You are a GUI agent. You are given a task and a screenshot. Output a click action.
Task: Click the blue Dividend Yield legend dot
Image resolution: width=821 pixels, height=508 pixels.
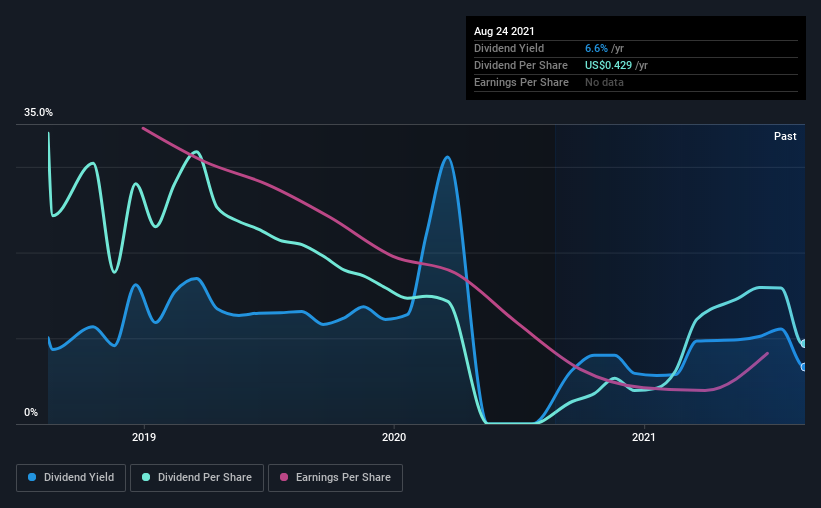(32, 477)
